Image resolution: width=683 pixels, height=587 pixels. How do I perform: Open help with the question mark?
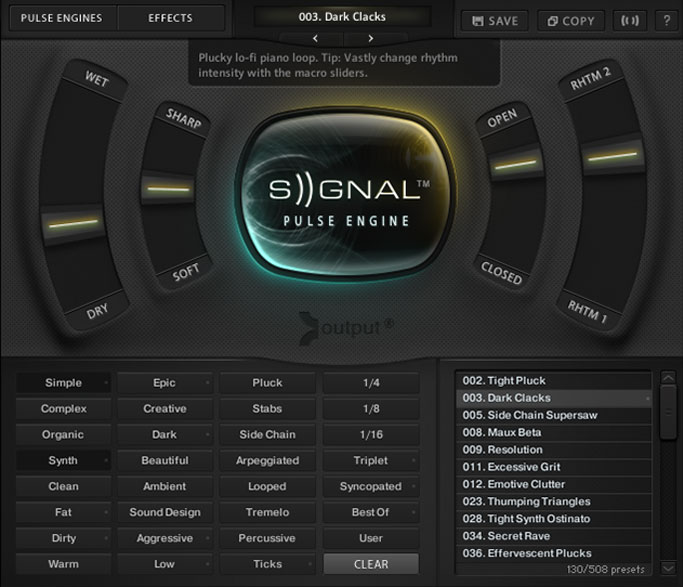(666, 21)
